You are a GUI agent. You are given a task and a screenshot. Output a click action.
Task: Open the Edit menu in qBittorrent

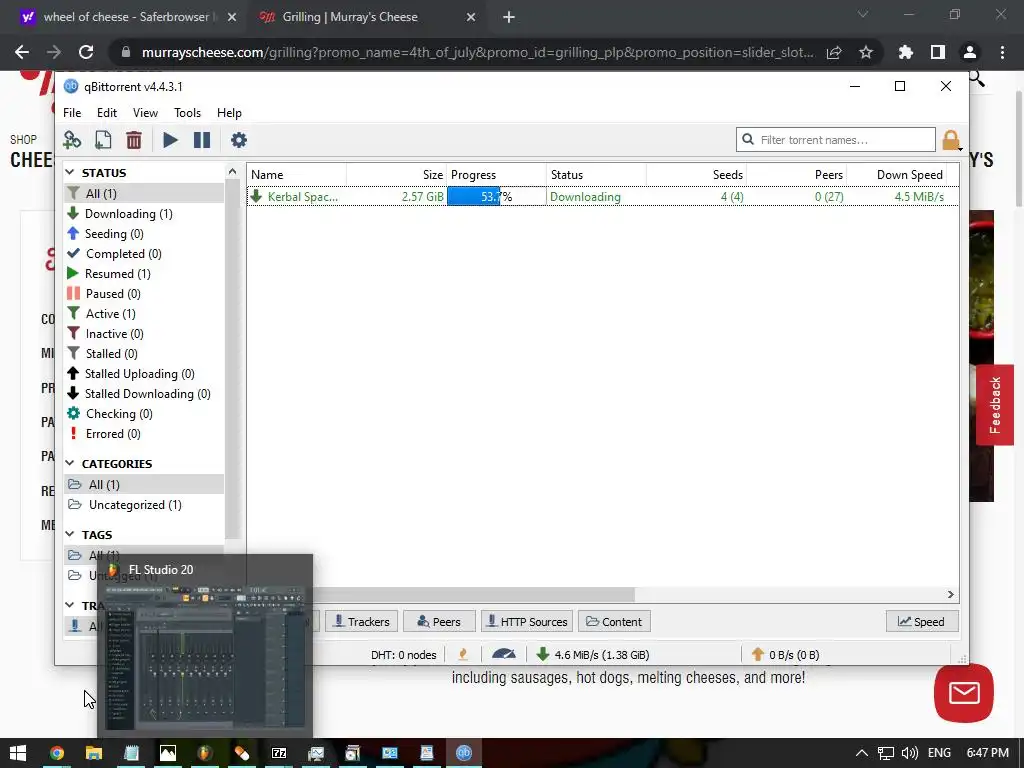click(x=106, y=113)
